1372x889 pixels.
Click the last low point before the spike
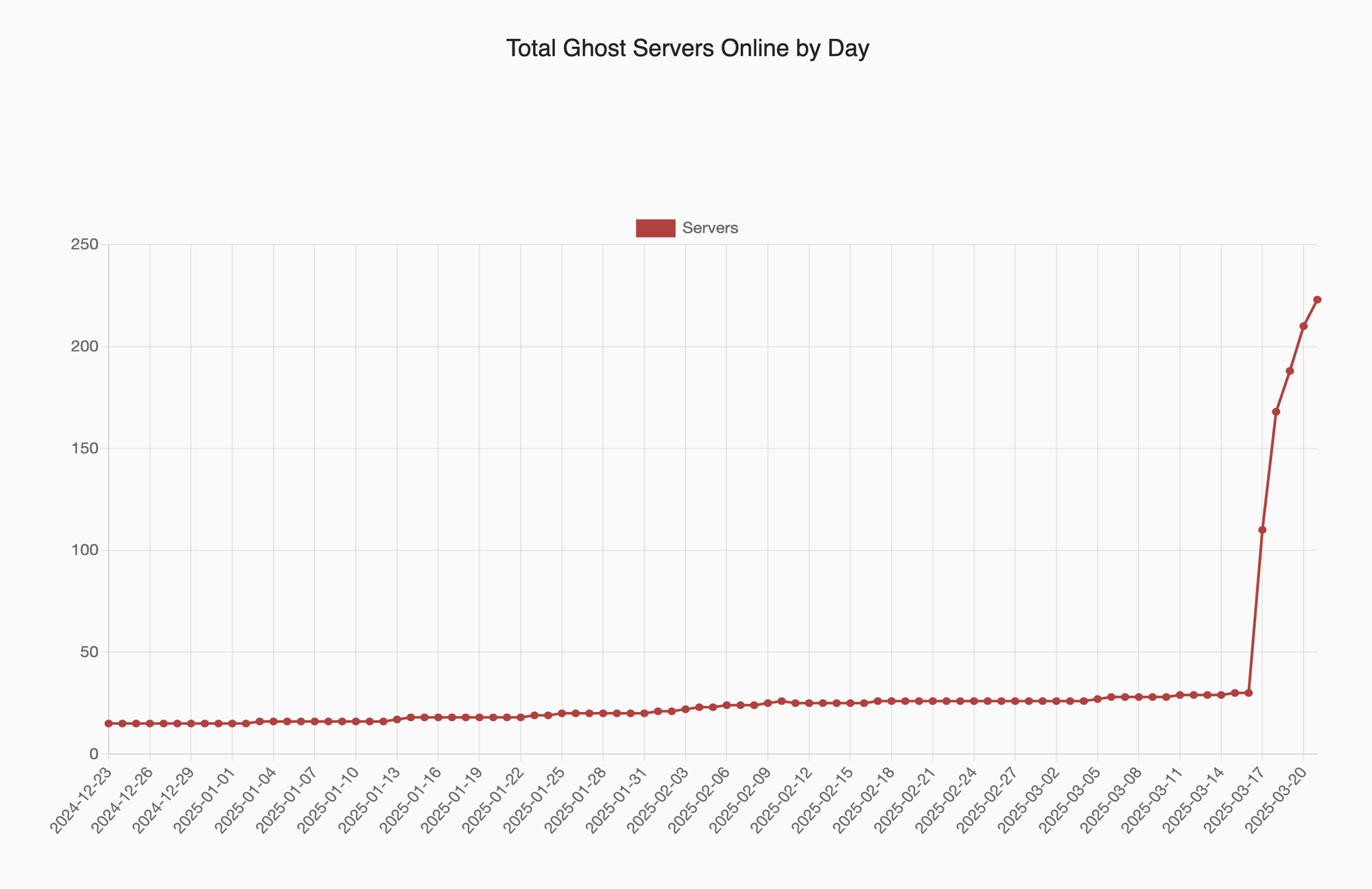click(1249, 693)
